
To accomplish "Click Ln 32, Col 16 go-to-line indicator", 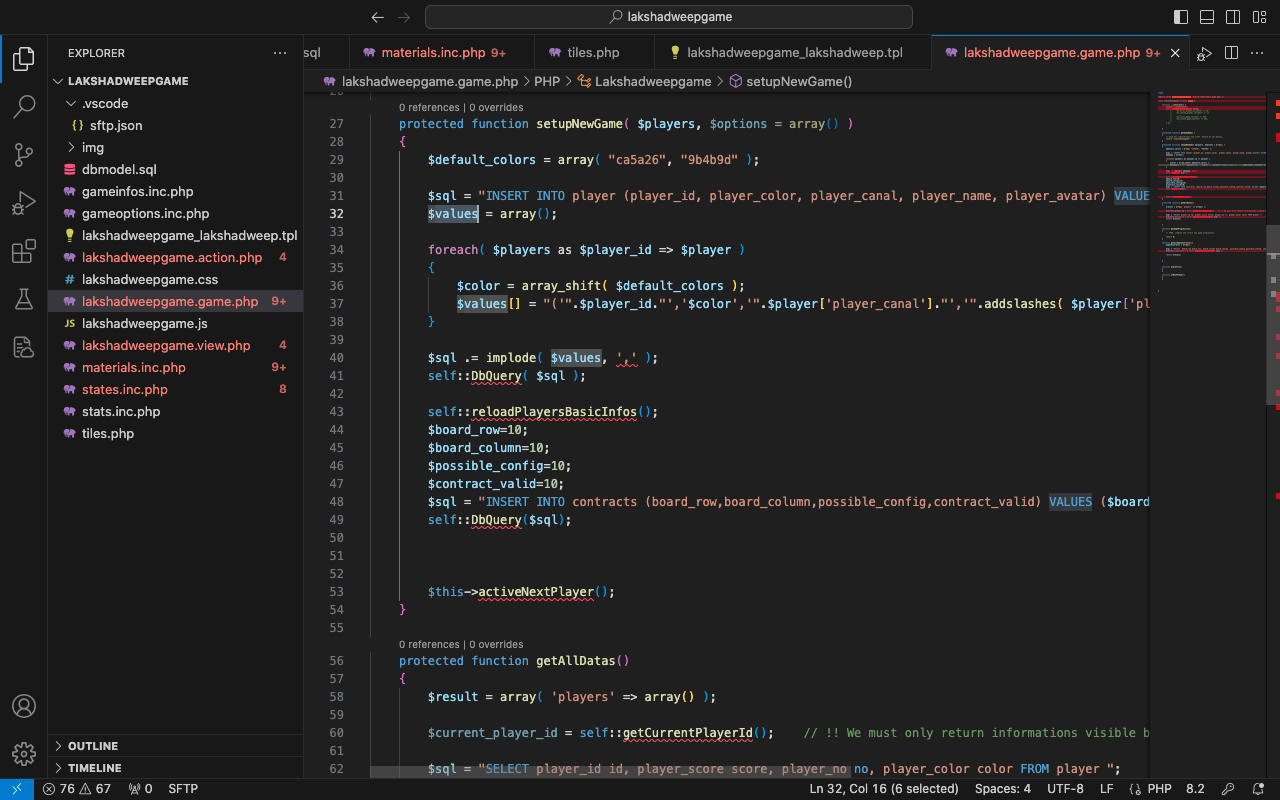I will (883, 789).
